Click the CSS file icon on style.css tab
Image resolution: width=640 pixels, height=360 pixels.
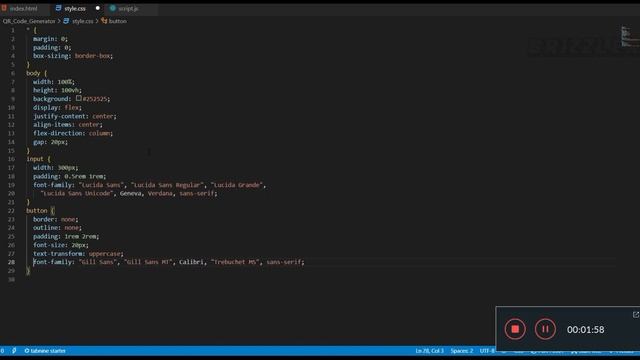point(58,8)
